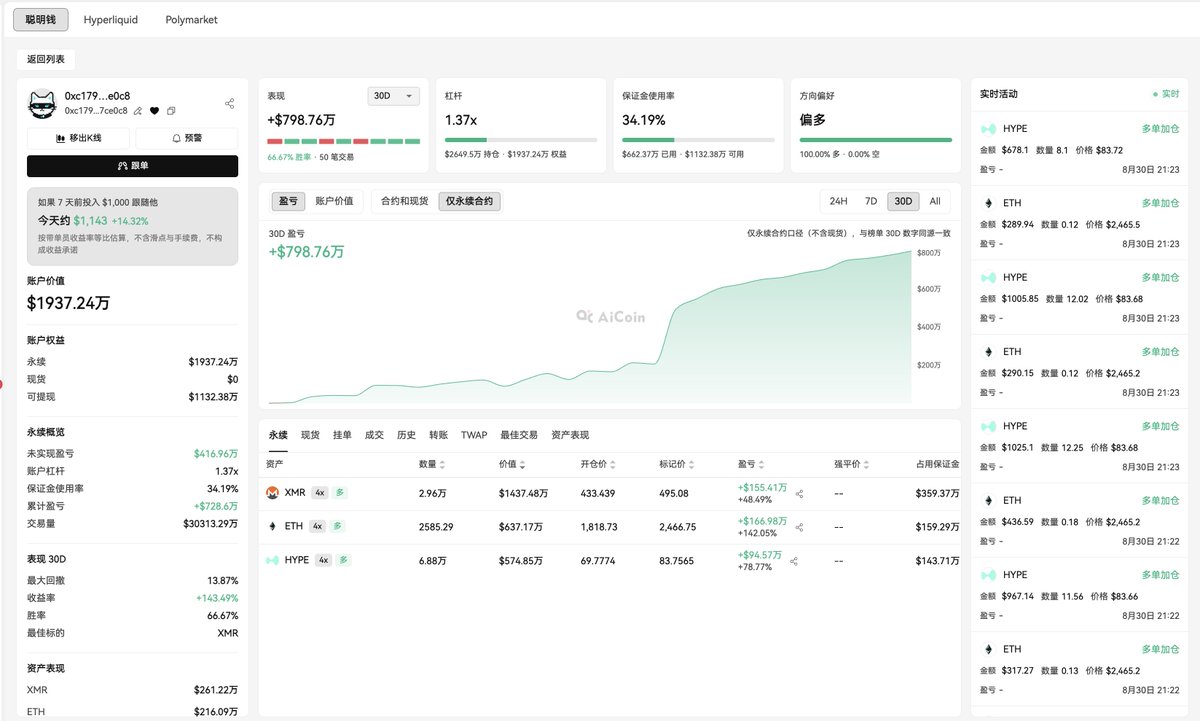The height and width of the screenshot is (721, 1200).
Task: Set chart range to 24H
Action: point(838,201)
